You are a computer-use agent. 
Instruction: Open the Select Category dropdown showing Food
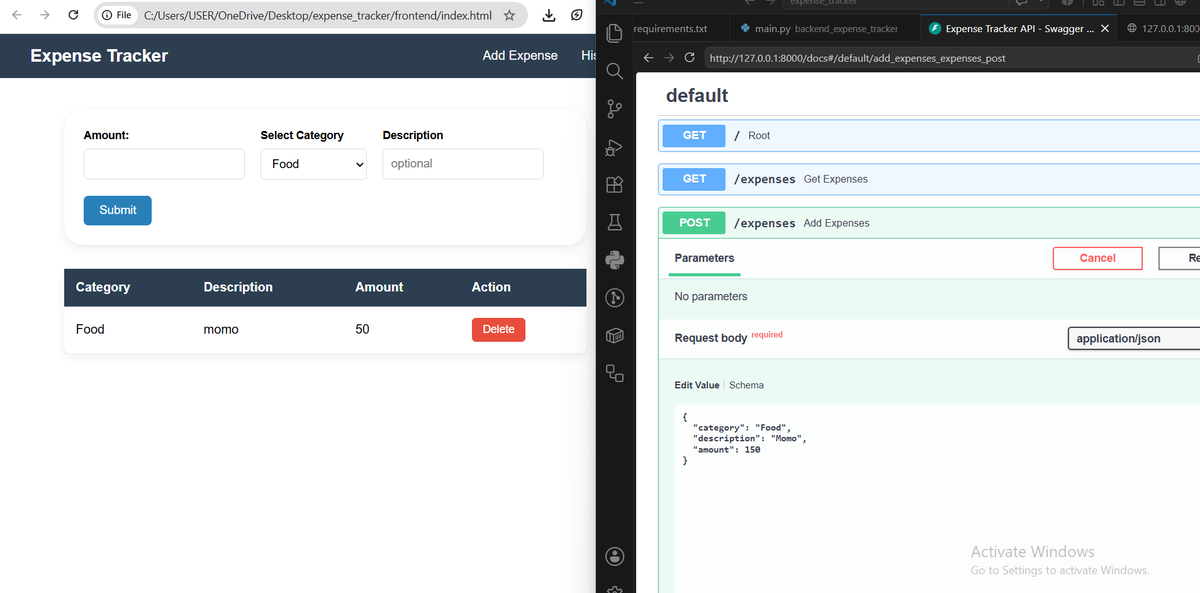314,164
